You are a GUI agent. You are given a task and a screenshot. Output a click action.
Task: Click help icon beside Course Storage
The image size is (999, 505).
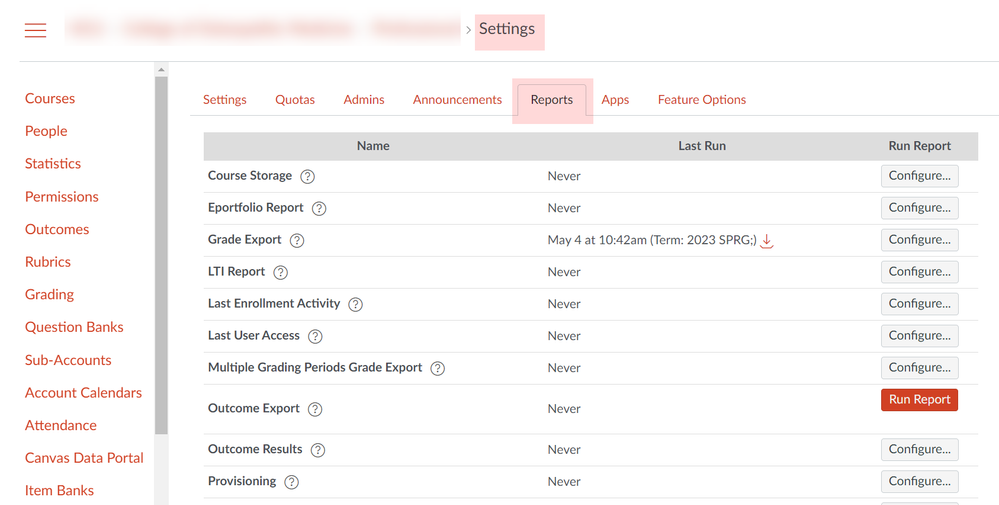pyautogui.click(x=308, y=176)
